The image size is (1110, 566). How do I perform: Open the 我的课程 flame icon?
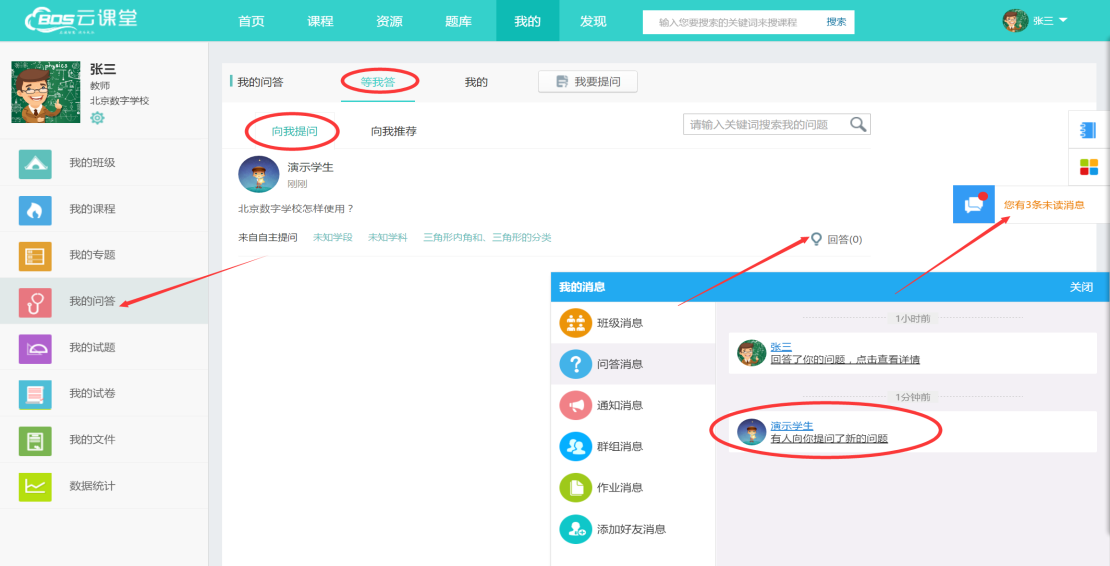(x=35, y=210)
